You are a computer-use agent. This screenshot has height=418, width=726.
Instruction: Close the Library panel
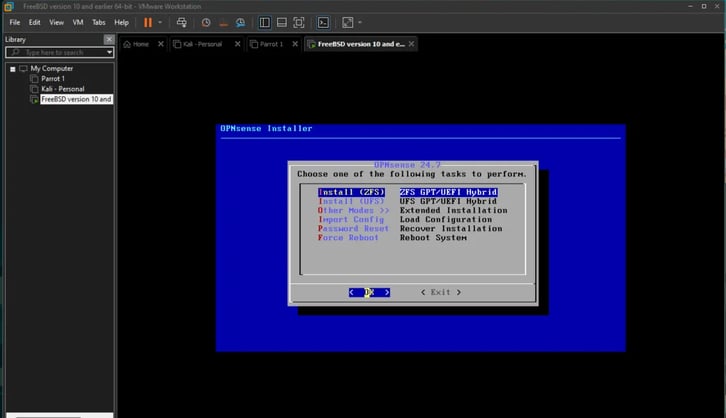point(109,39)
